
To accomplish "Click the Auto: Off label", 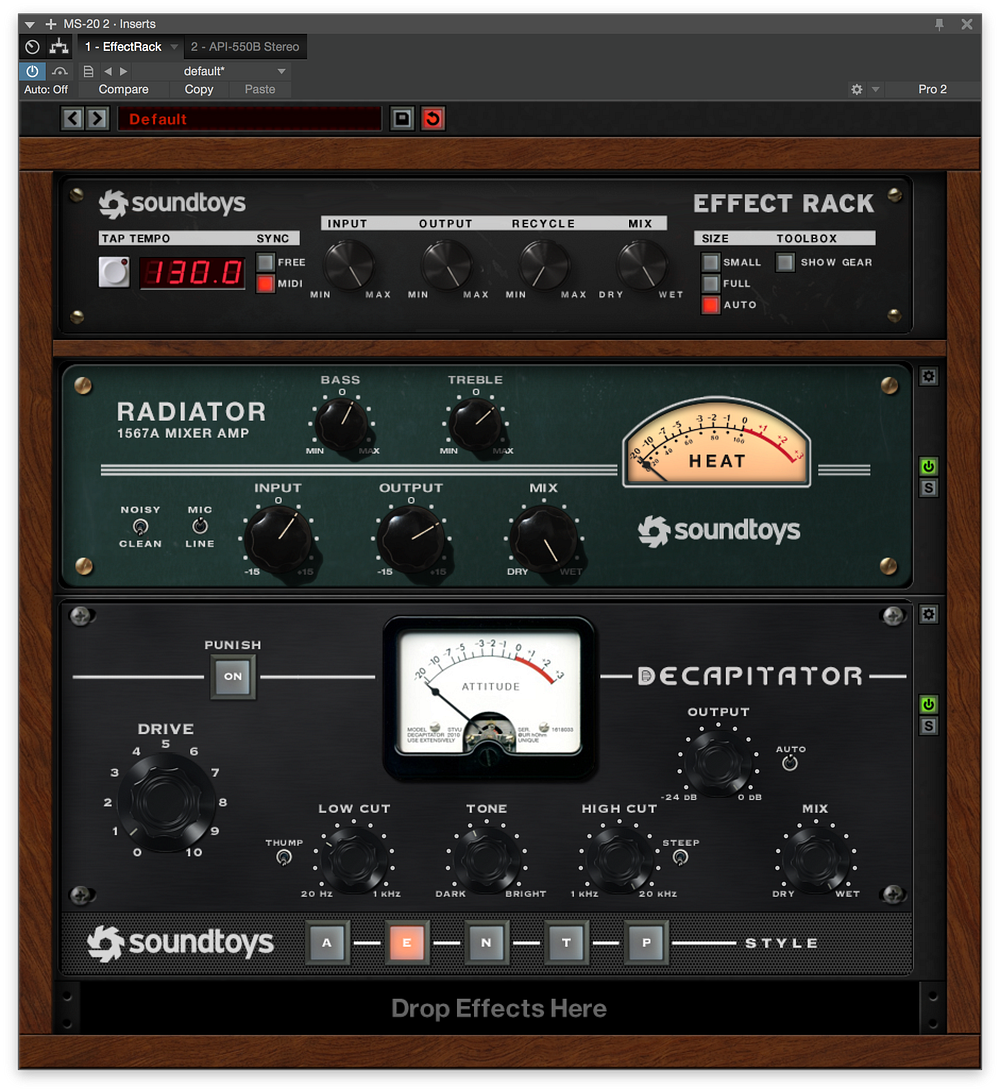I will pyautogui.click(x=46, y=89).
